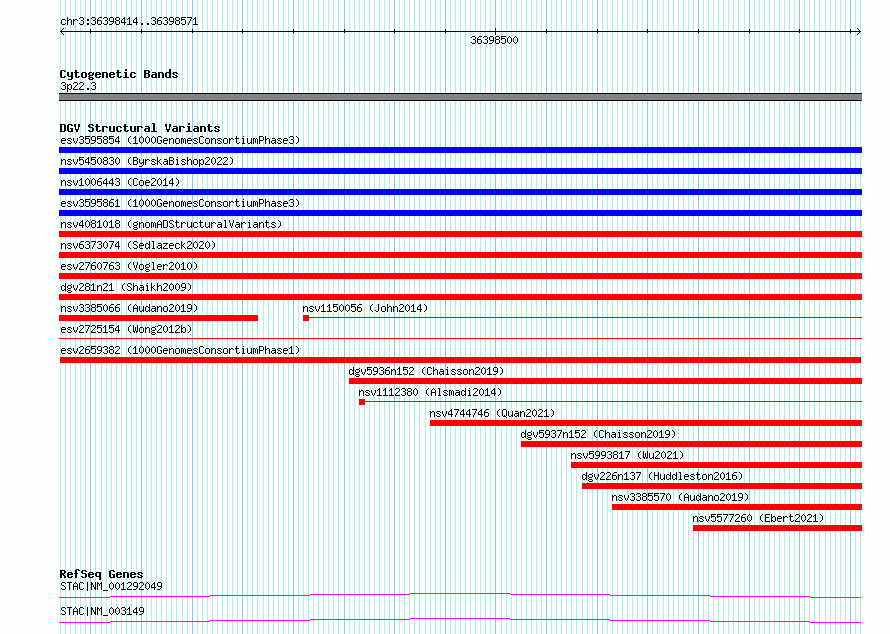890x634 pixels.
Task: Click the 3p22.3 cytogenetic band label
Action: (x=78, y=86)
